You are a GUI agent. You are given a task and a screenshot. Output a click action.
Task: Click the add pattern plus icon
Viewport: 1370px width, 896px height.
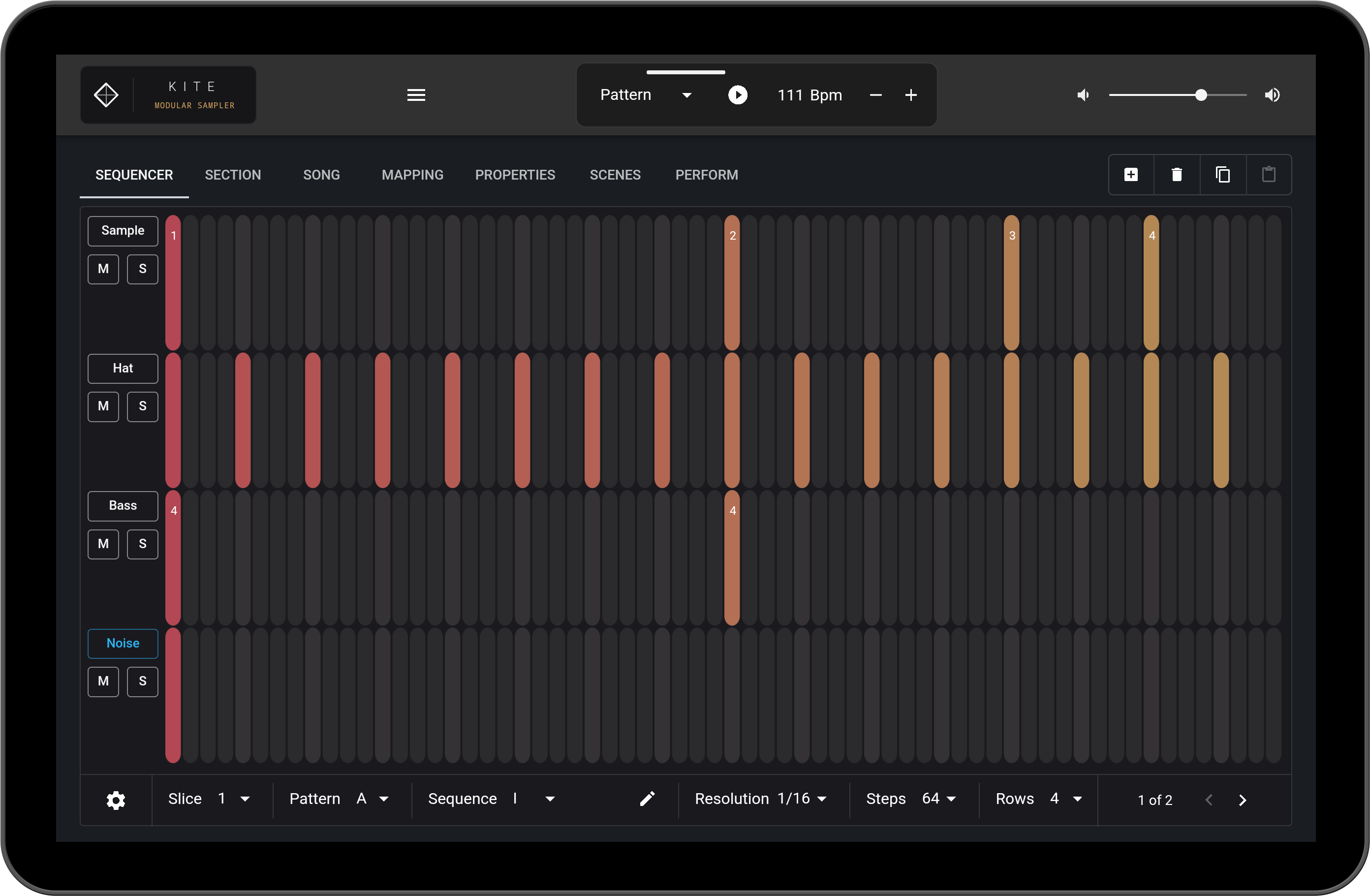click(1131, 174)
